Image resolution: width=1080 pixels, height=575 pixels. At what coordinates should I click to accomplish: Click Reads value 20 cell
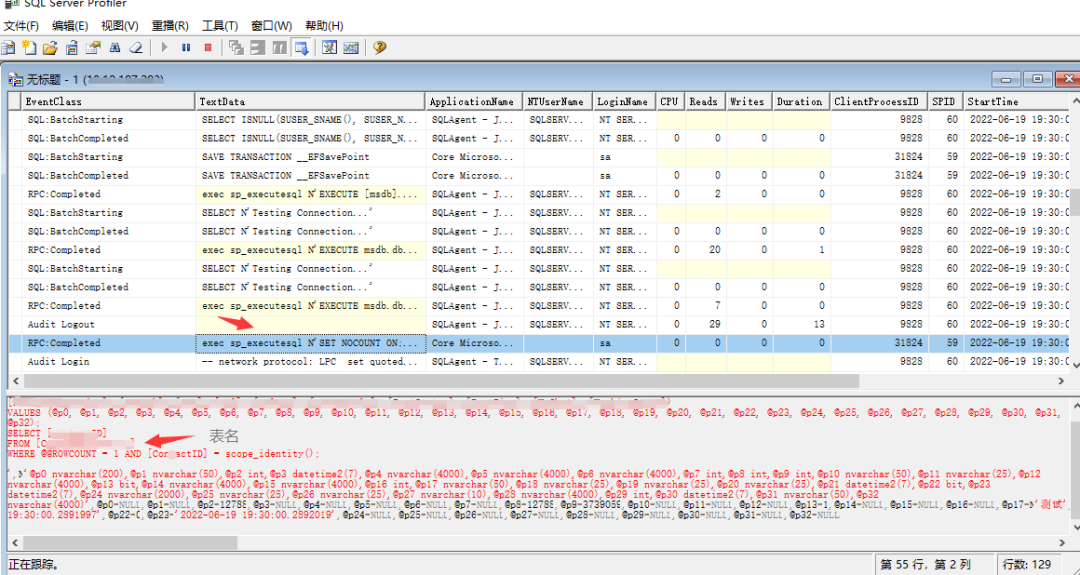[x=705, y=249]
